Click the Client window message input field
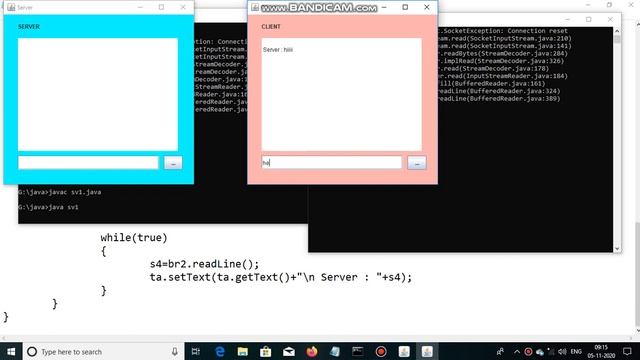This screenshot has width=640, height=360. click(x=331, y=162)
